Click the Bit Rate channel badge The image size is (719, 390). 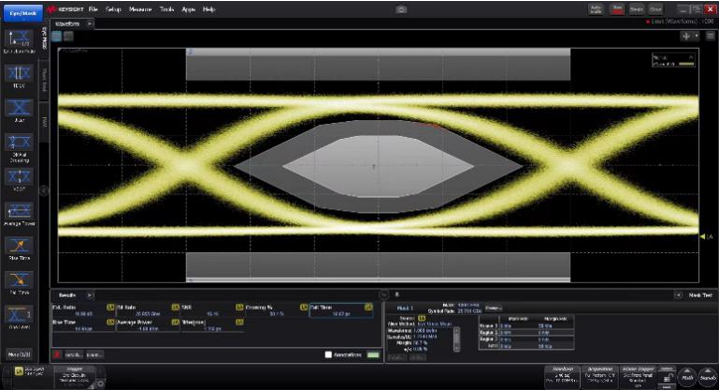pyautogui.click(x=175, y=307)
